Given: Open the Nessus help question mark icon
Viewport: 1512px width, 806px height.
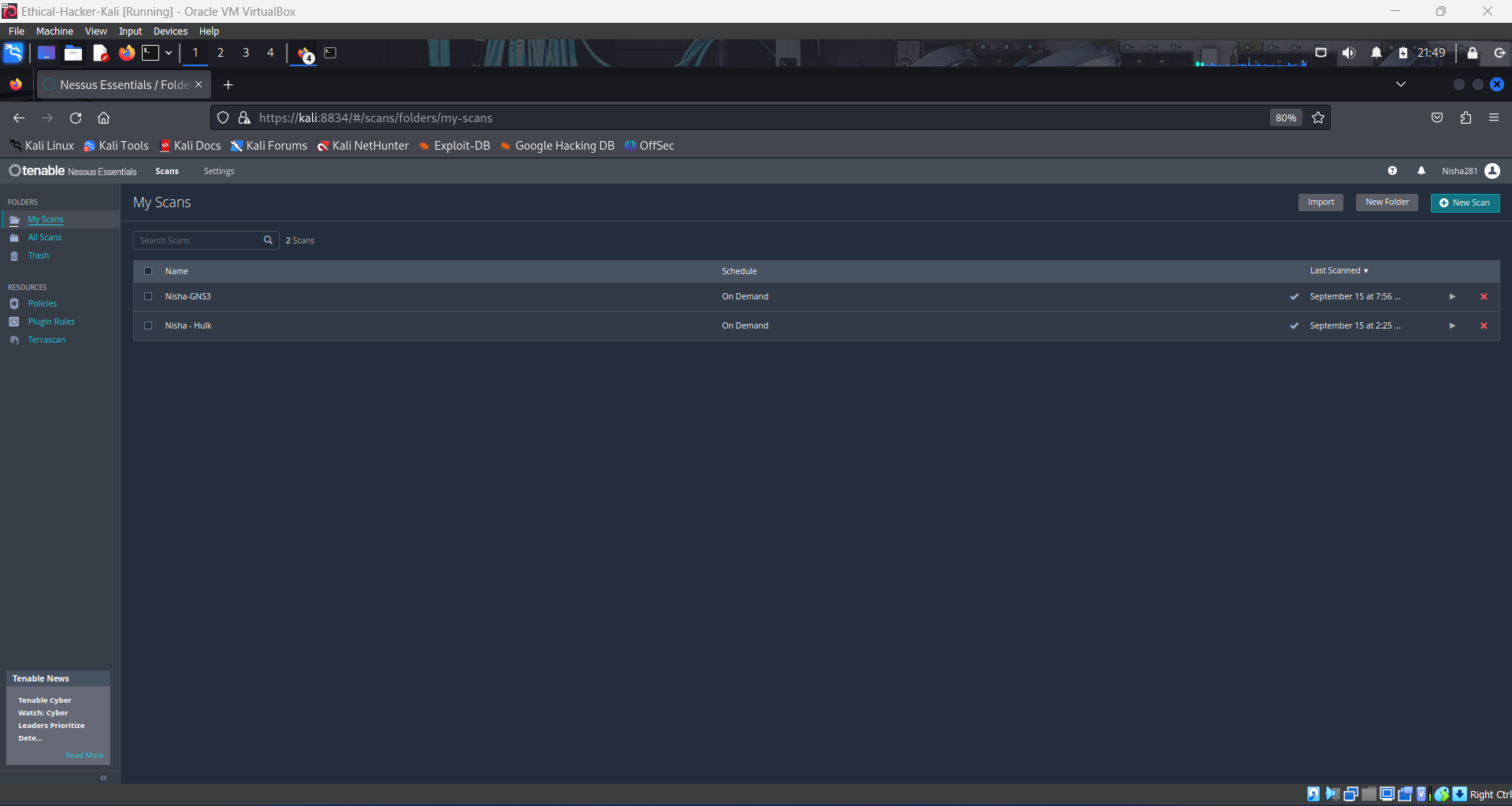Looking at the screenshot, I should 1392,171.
